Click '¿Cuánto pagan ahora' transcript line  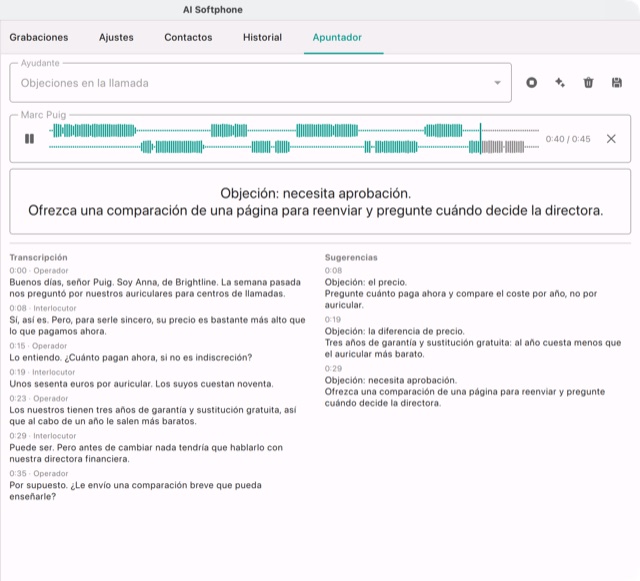(131, 357)
